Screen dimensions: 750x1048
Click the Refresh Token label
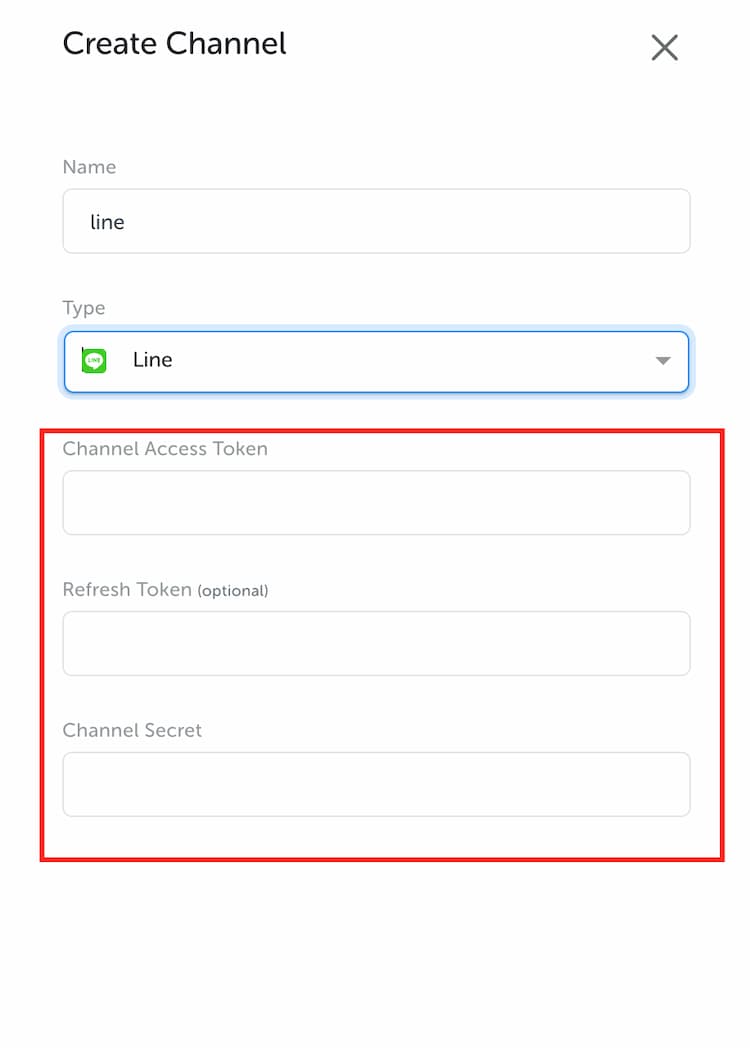(x=127, y=590)
